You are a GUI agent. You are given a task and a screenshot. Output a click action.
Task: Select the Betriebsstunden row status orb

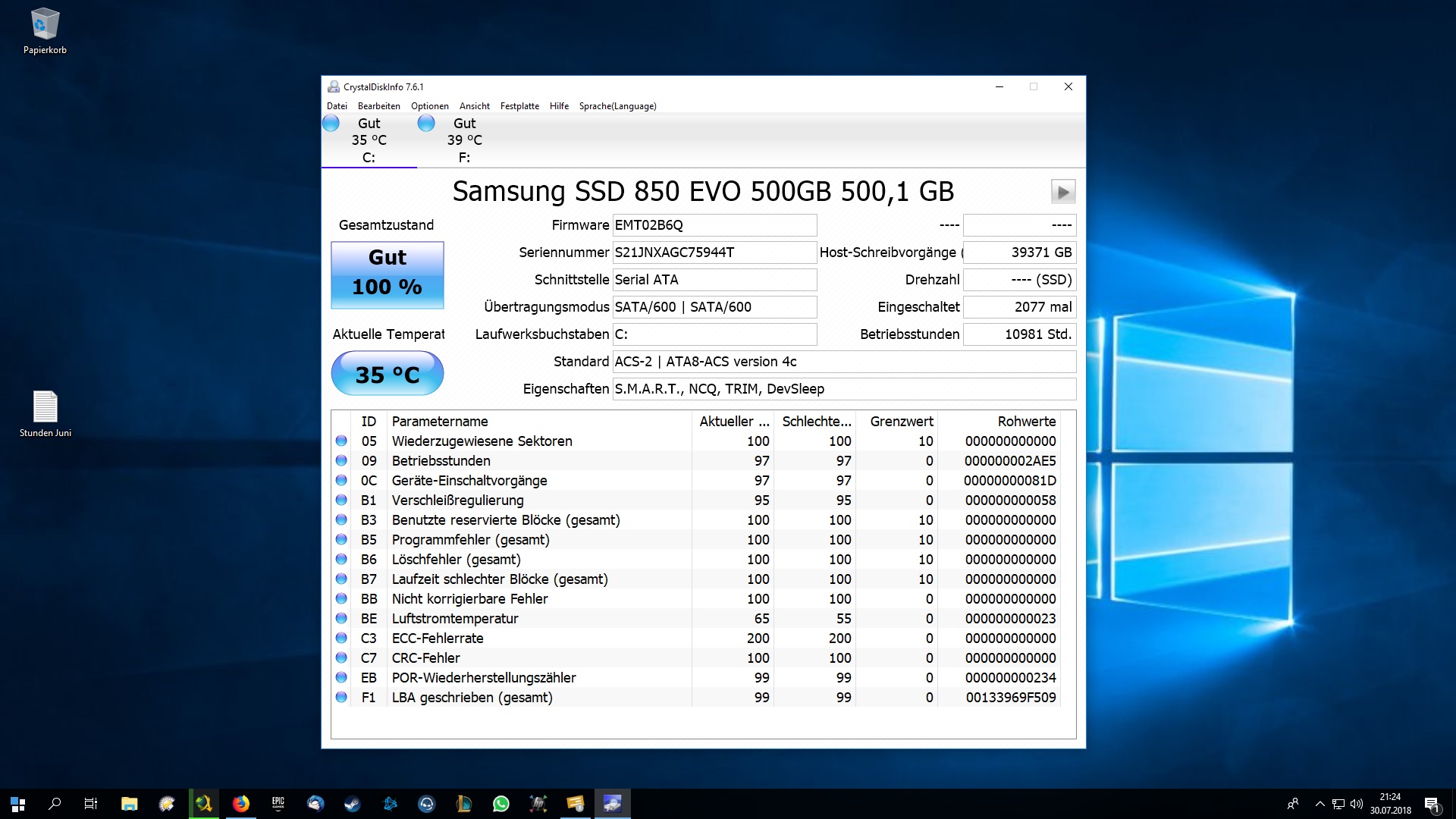[x=341, y=460]
